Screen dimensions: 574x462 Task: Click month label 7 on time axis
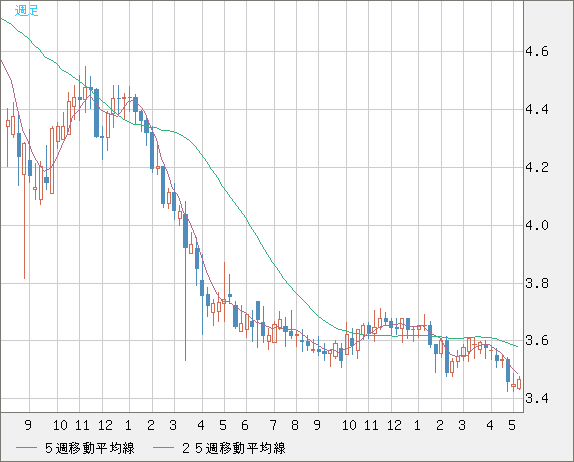coord(273,425)
